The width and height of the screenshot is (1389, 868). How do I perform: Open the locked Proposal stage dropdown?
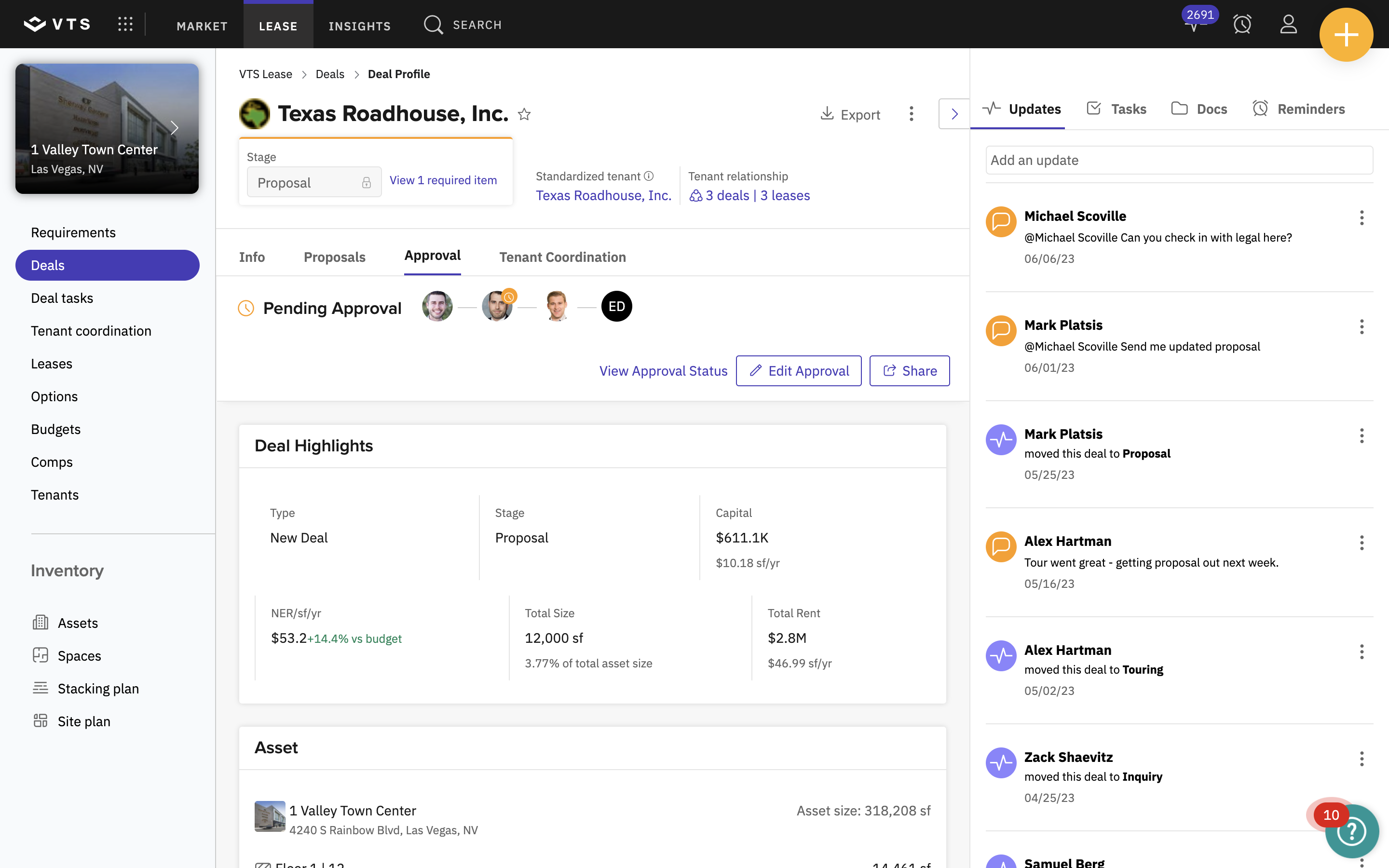point(314,183)
